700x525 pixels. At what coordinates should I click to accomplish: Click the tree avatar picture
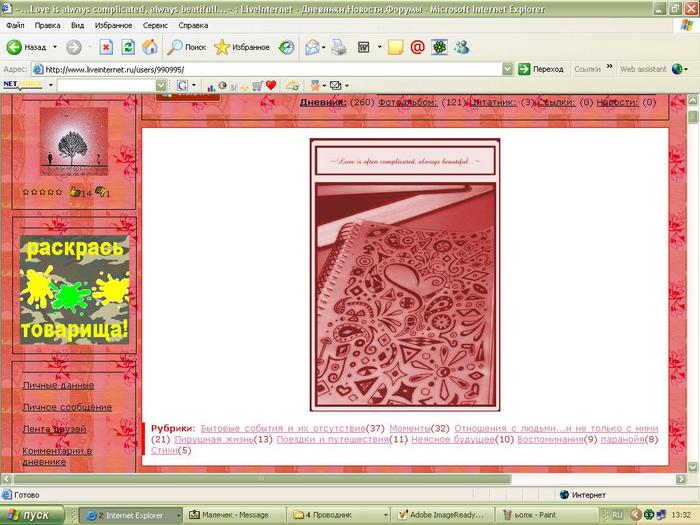pos(74,141)
